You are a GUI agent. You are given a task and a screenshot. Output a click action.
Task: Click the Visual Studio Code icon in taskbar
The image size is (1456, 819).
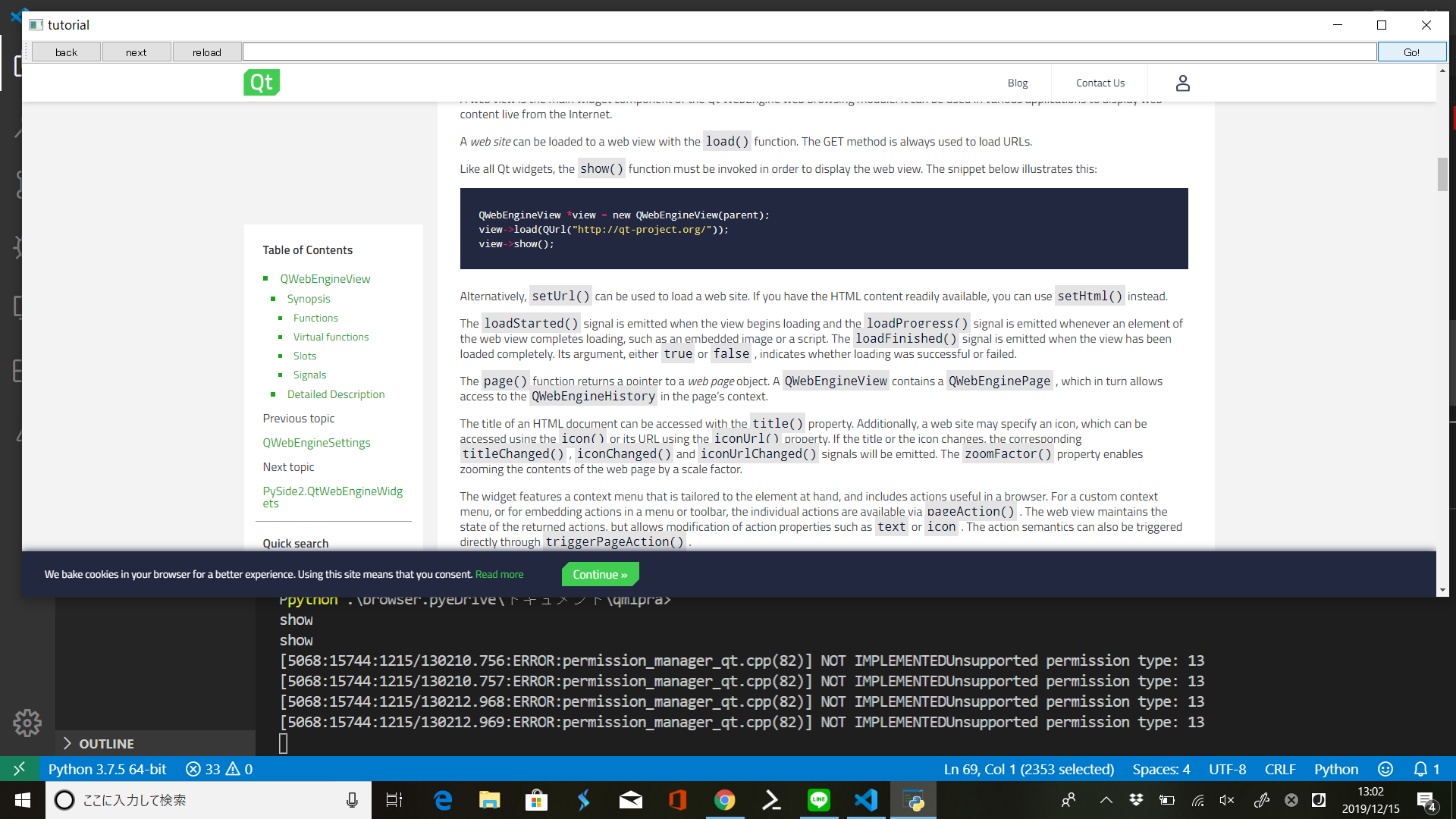click(866, 800)
